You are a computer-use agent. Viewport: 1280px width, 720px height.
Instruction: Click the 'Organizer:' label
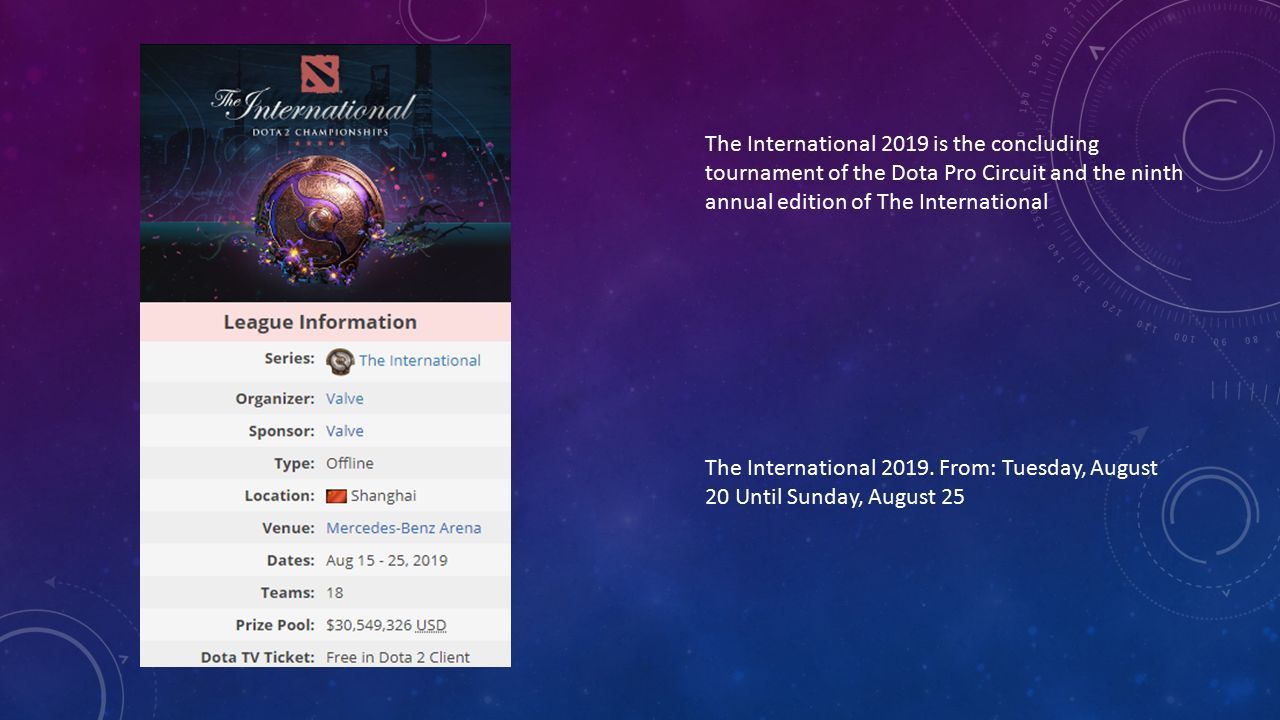click(275, 399)
